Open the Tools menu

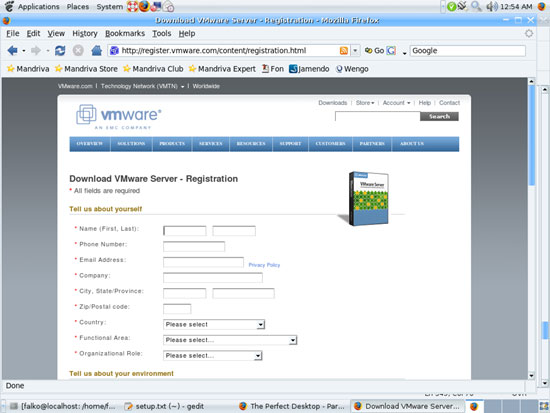(162, 33)
